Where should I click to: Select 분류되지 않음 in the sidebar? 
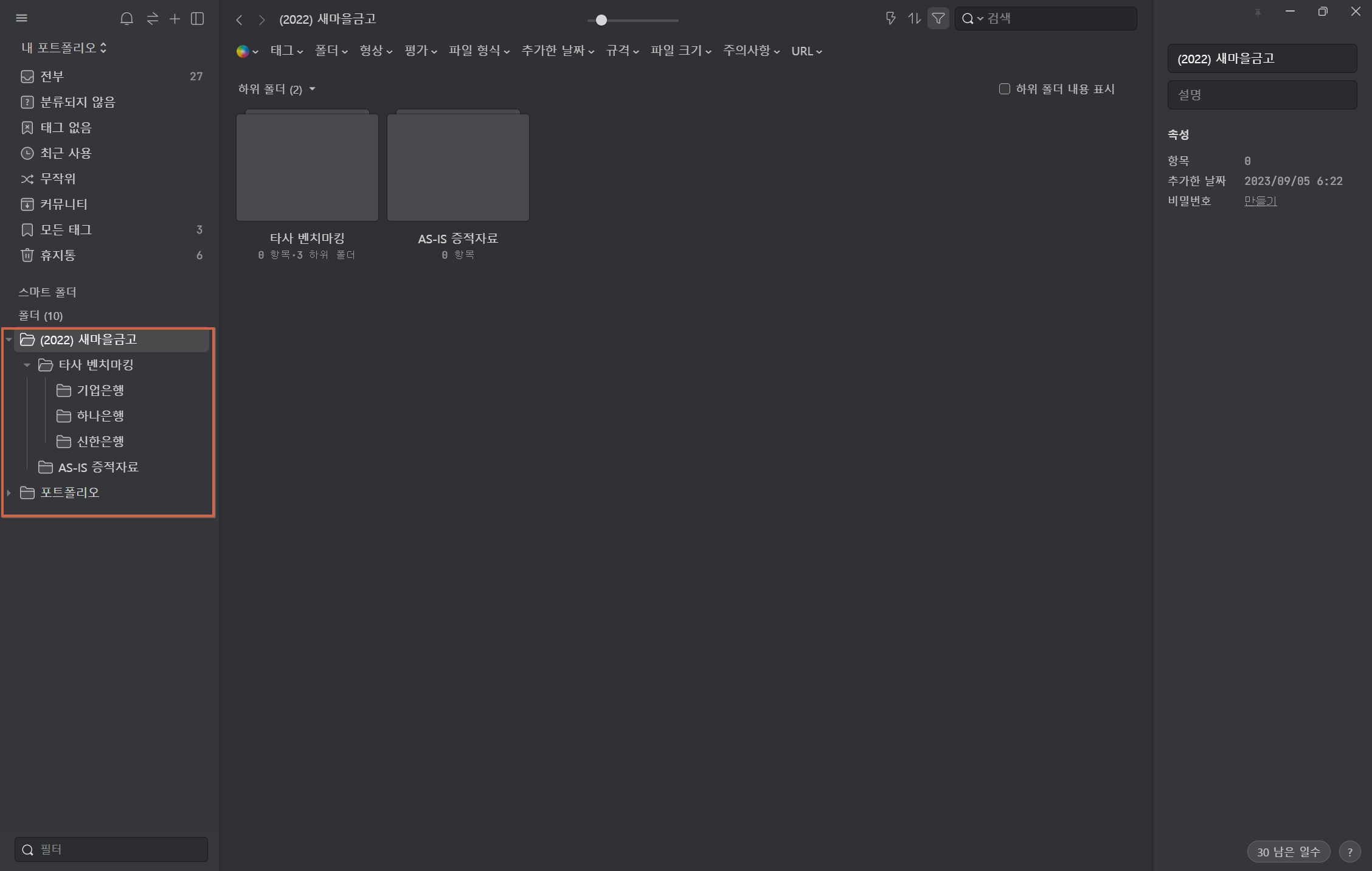pyautogui.click(x=77, y=102)
